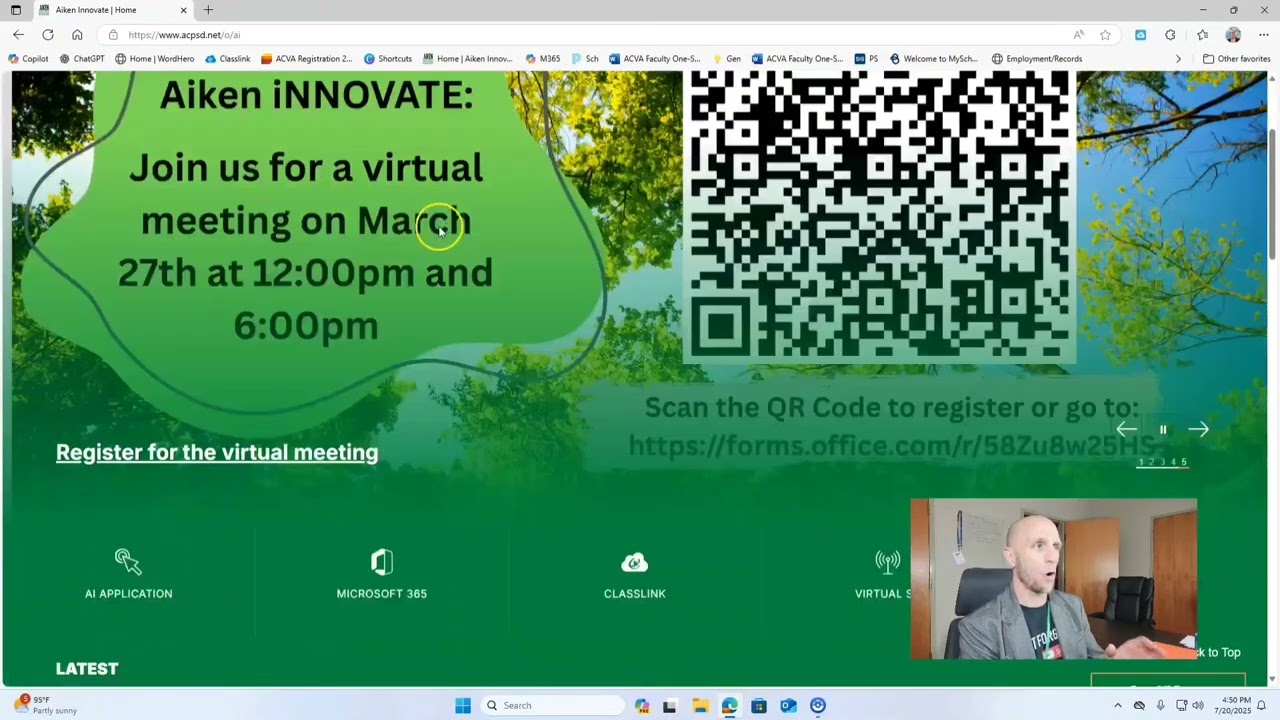Open the browser extensions icon
This screenshot has height=720, width=1280.
coord(1170,35)
